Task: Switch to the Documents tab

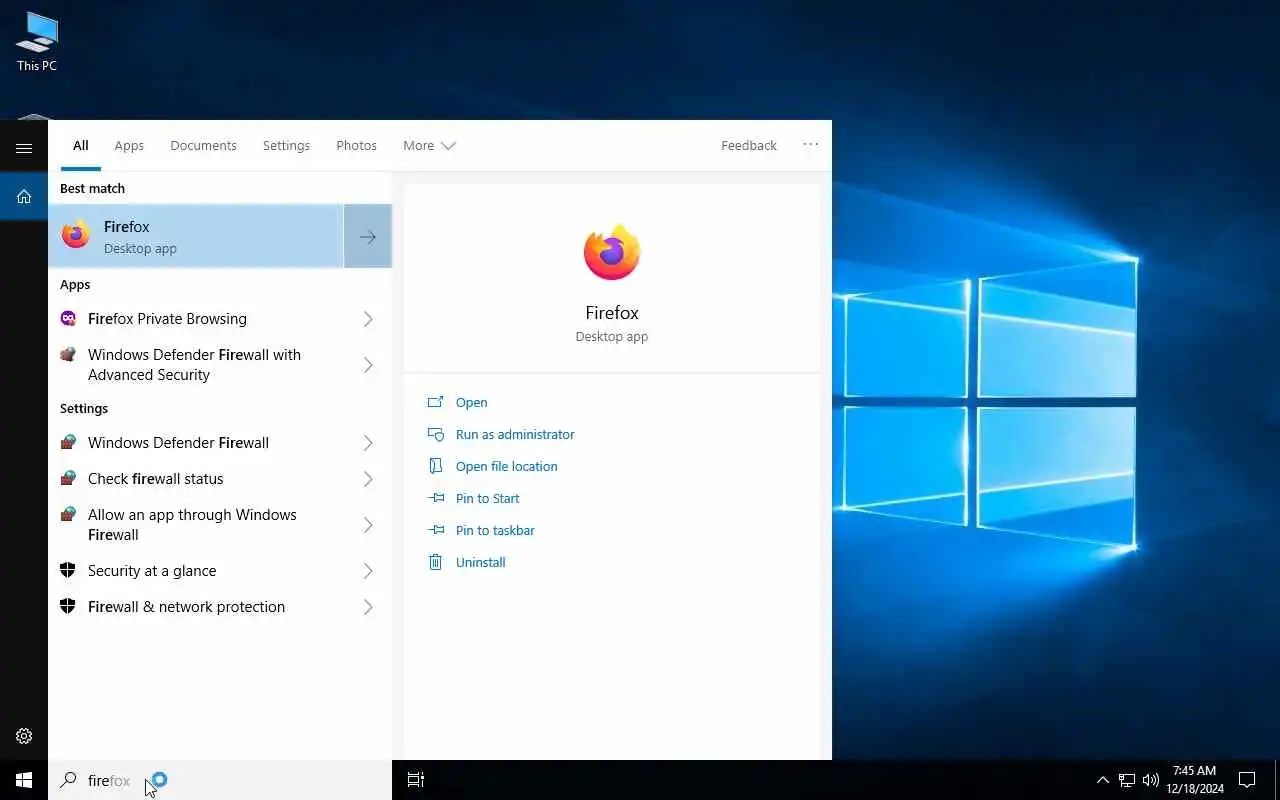Action: (203, 146)
